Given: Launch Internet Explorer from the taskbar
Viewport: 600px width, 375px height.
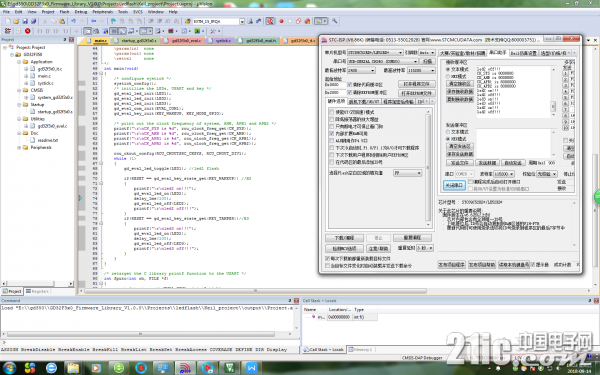Looking at the screenshot, I should click(51, 368).
